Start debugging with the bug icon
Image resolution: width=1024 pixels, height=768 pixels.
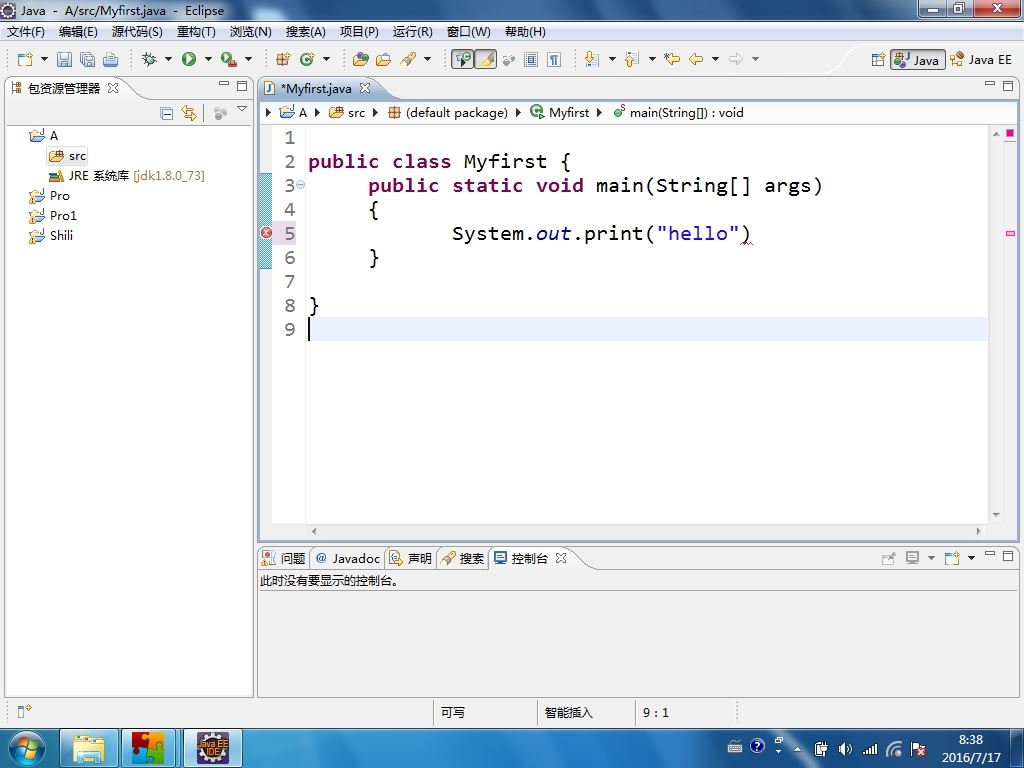coord(150,59)
